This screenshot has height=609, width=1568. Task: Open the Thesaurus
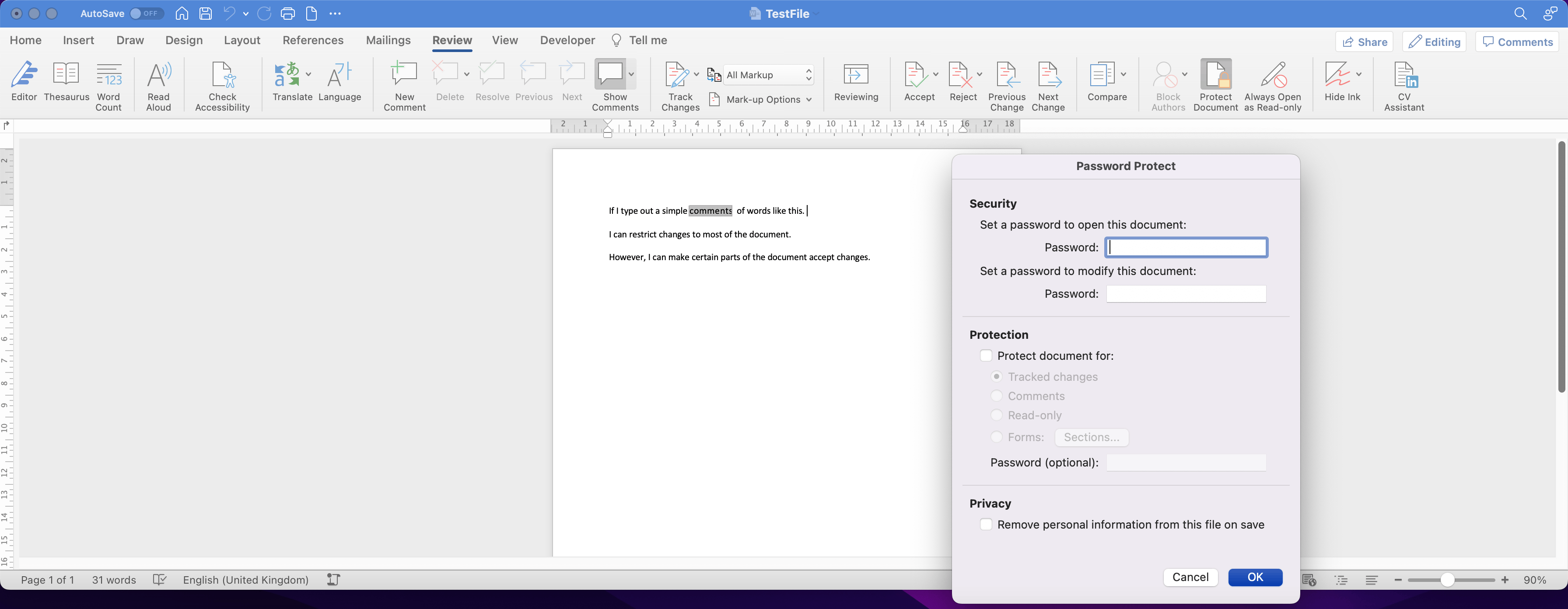pyautogui.click(x=66, y=81)
